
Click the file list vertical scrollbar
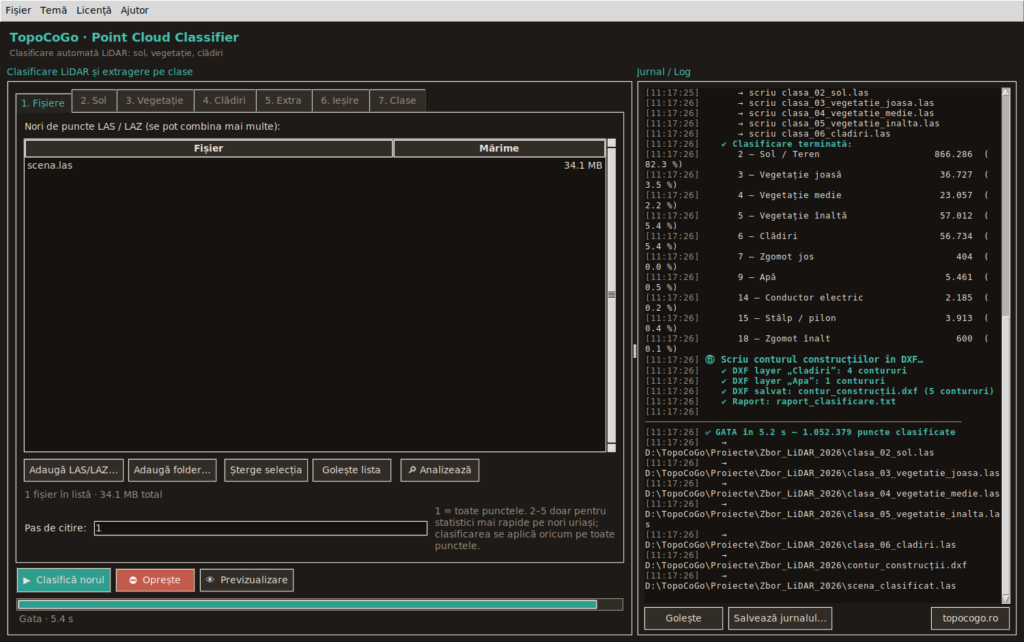point(612,295)
